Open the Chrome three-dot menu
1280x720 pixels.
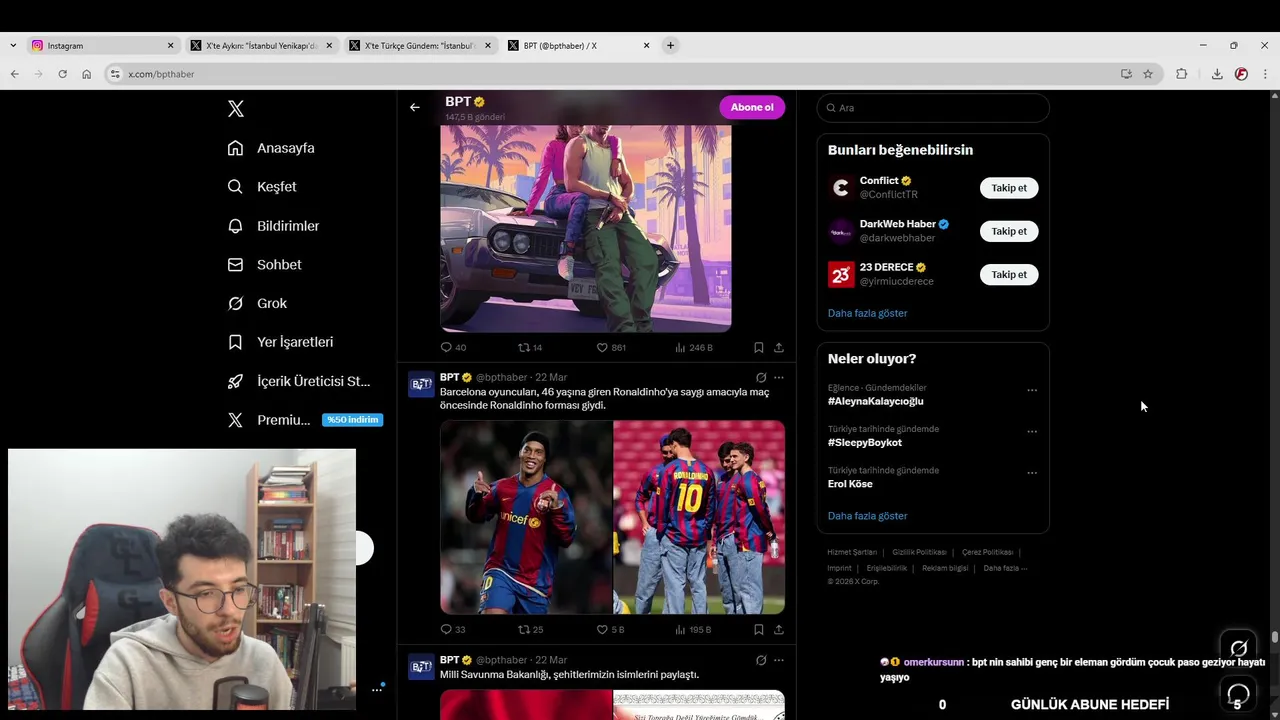[x=1265, y=74]
